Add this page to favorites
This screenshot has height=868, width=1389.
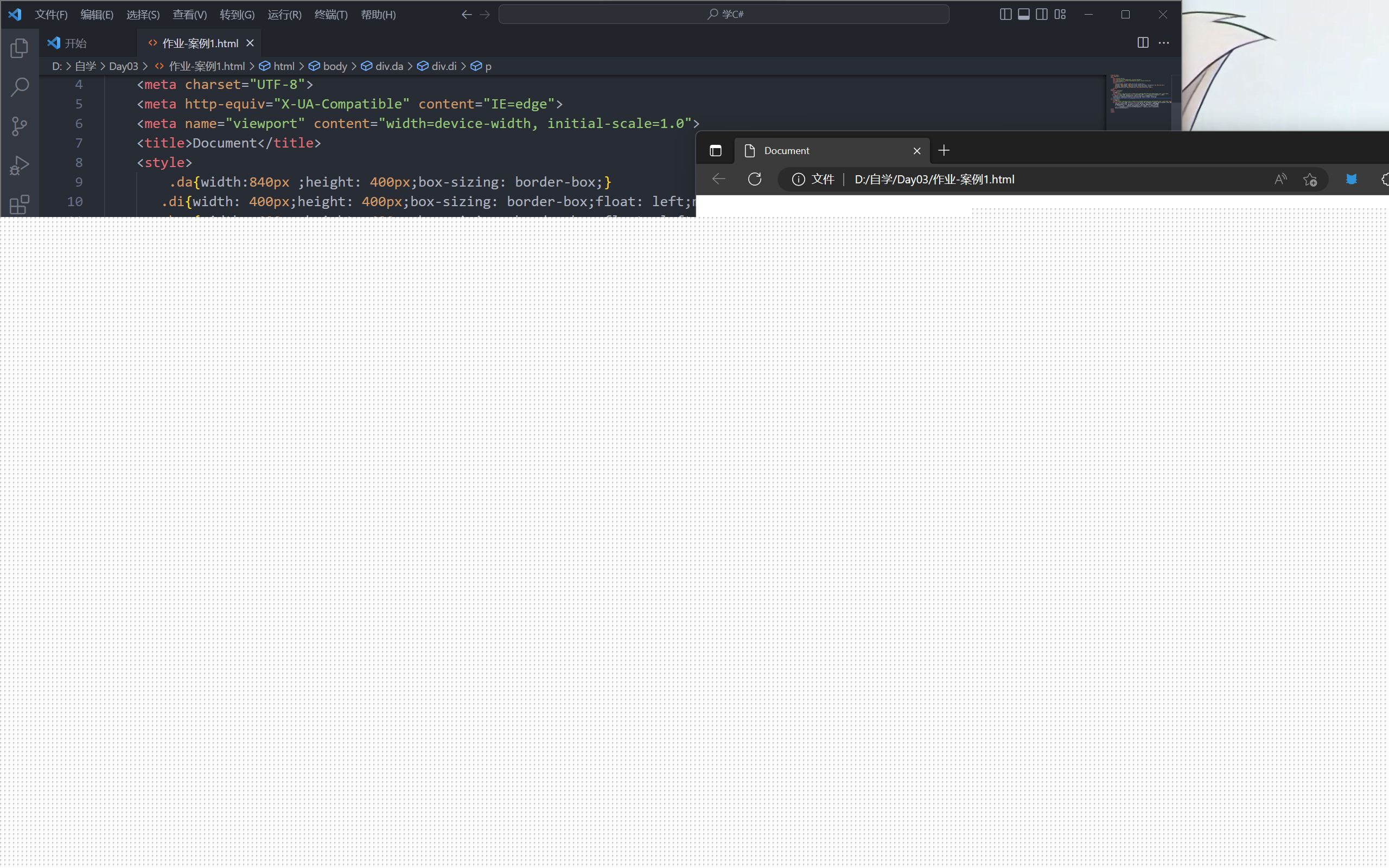[1310, 179]
